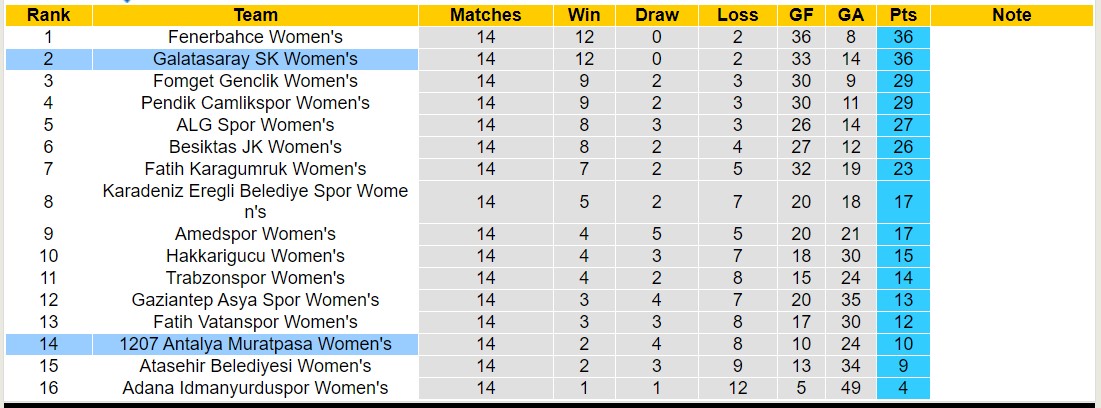
Task: Open Adana Idmanyurduspor Women's team
Action: [255, 388]
